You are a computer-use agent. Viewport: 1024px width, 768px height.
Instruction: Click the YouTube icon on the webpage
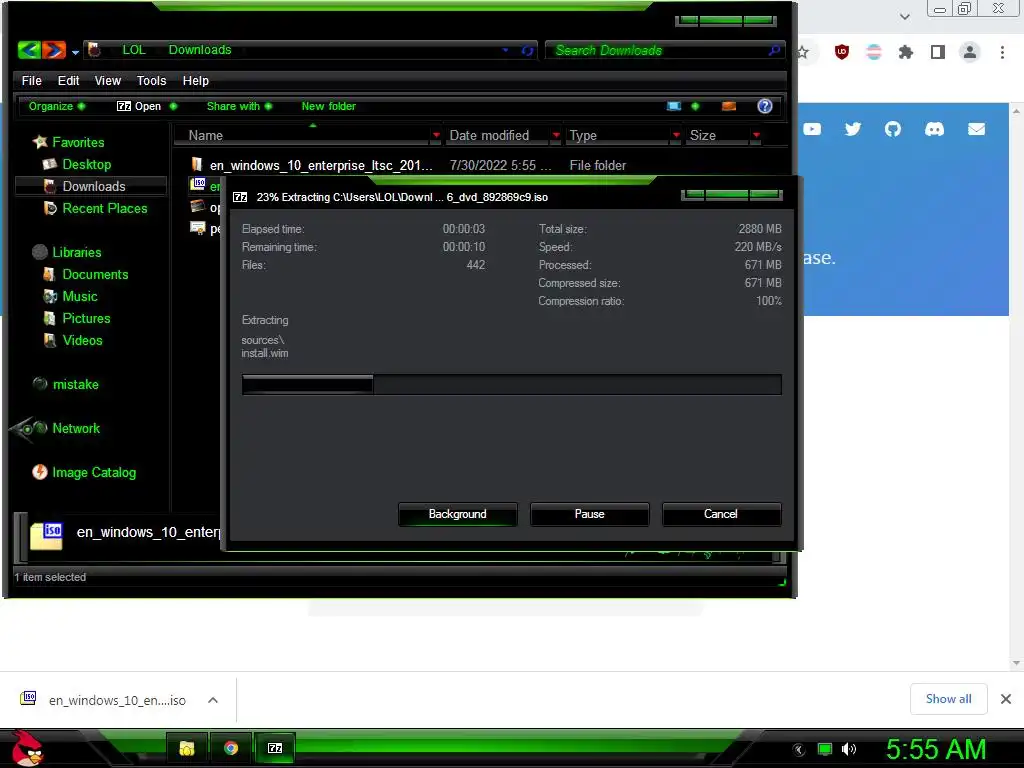pyautogui.click(x=812, y=129)
